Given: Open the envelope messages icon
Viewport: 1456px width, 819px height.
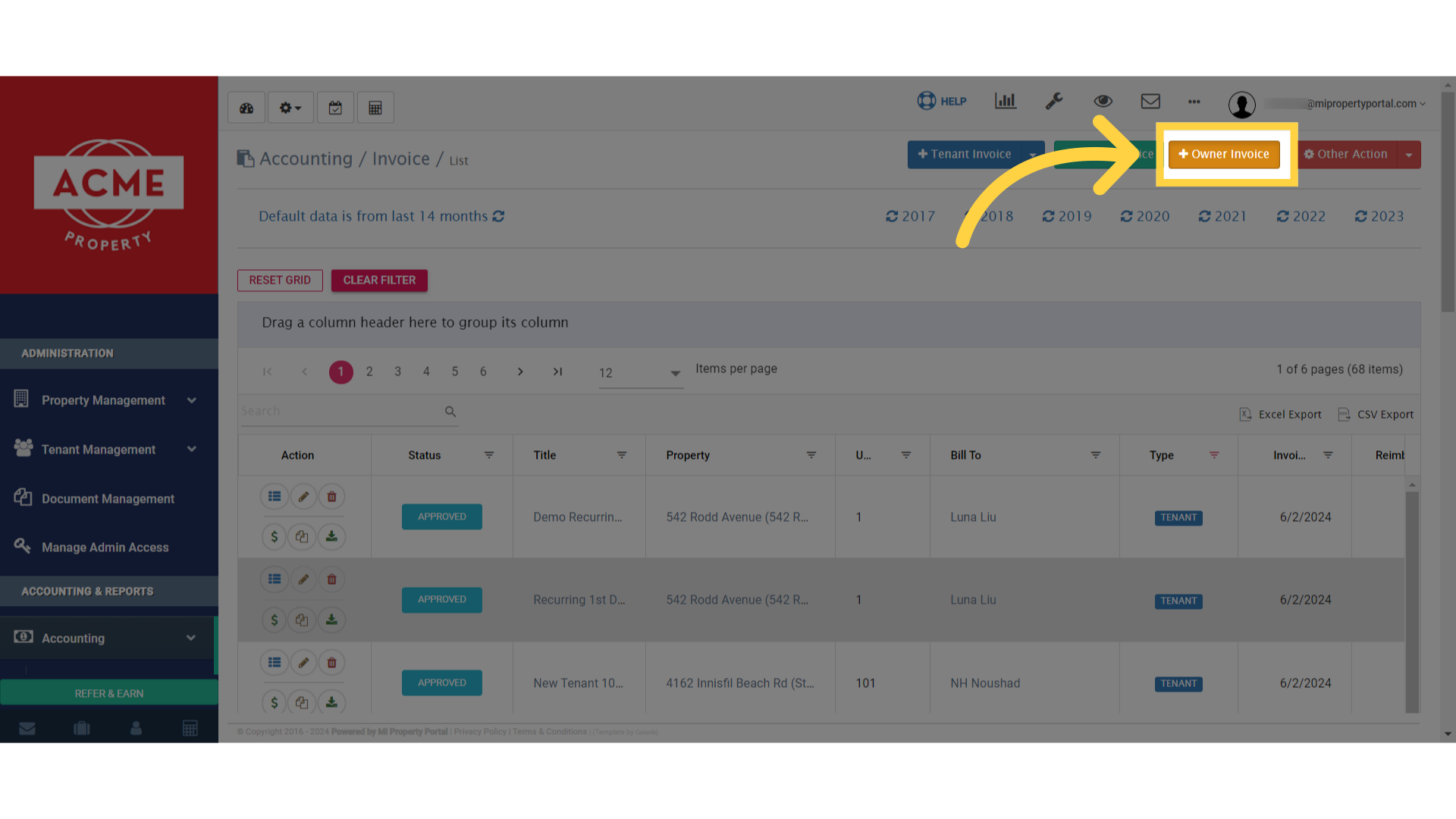Looking at the screenshot, I should click(1150, 101).
